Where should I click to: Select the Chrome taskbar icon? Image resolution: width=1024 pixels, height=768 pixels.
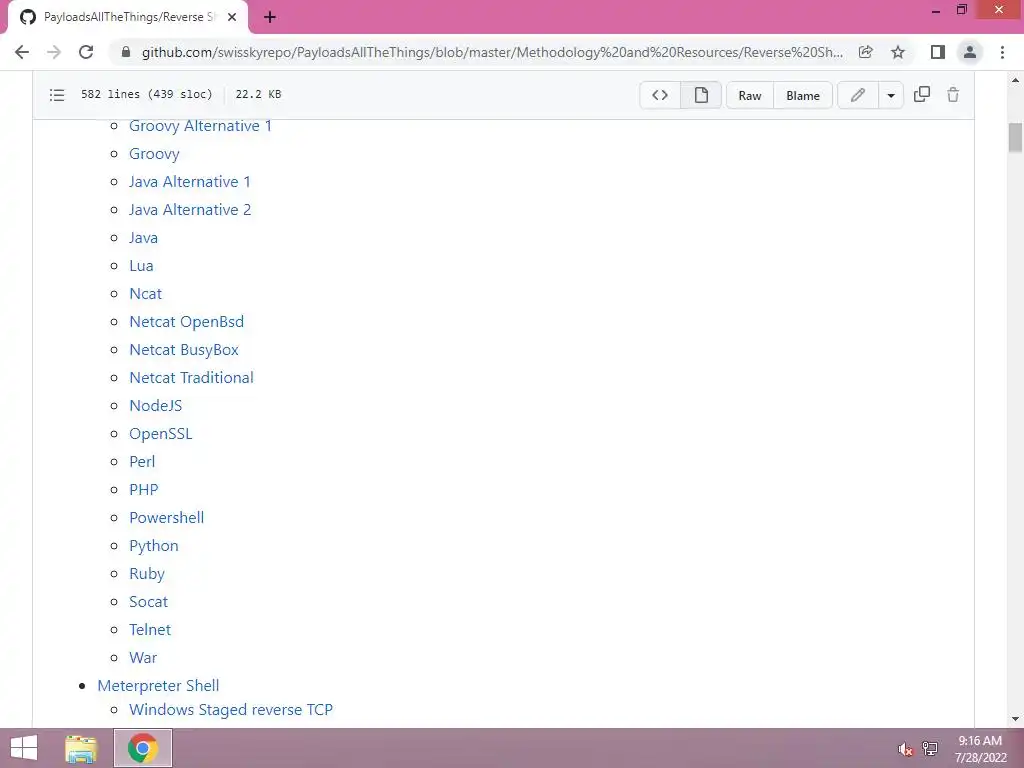(142, 748)
